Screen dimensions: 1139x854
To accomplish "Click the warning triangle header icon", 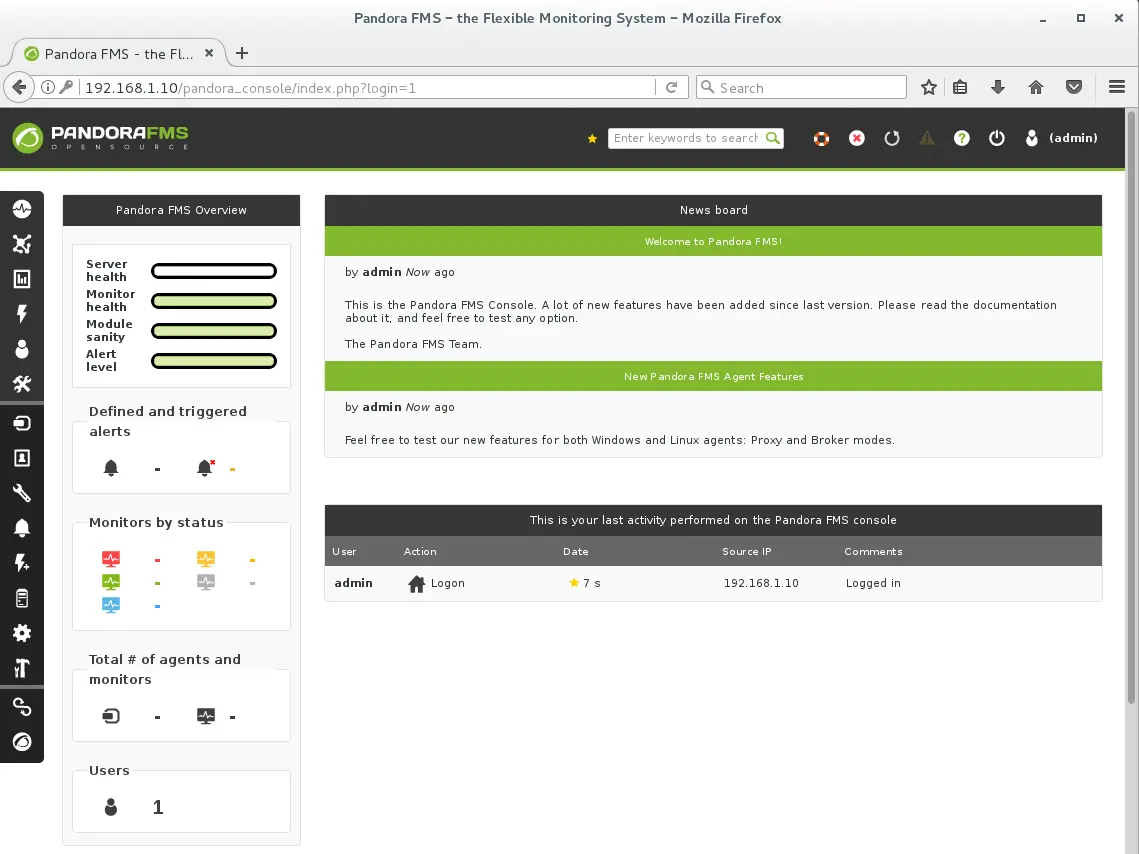I will tap(927, 138).
